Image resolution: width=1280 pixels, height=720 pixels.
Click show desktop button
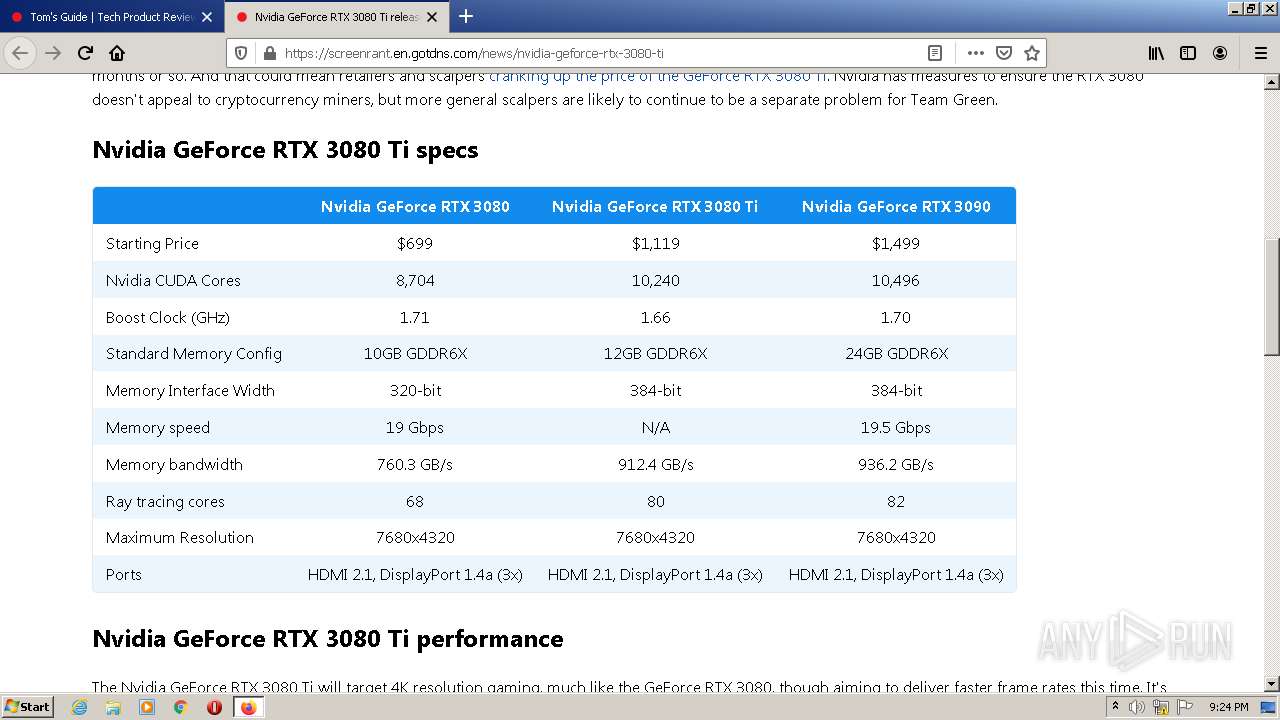(x=1268, y=707)
